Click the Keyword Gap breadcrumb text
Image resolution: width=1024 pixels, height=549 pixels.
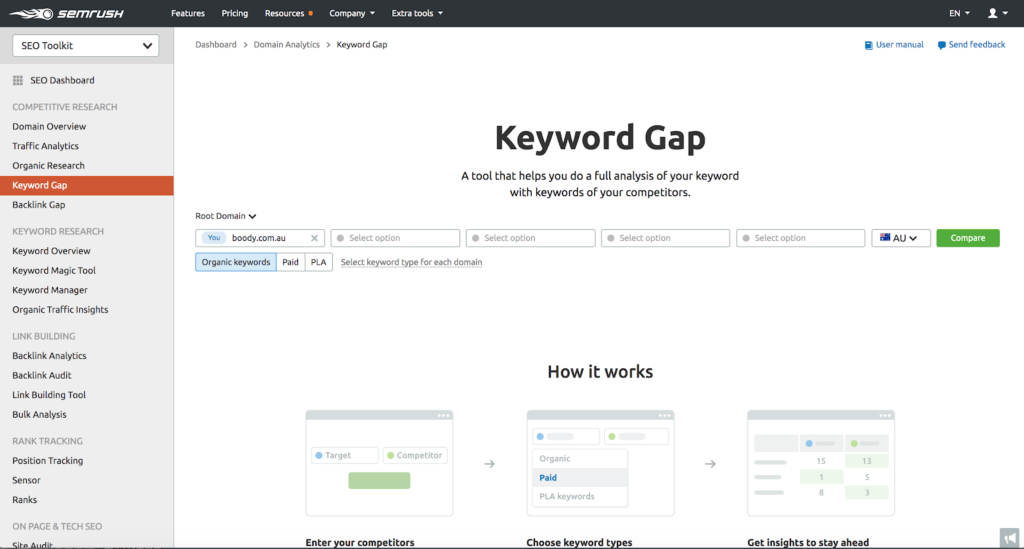tap(362, 45)
